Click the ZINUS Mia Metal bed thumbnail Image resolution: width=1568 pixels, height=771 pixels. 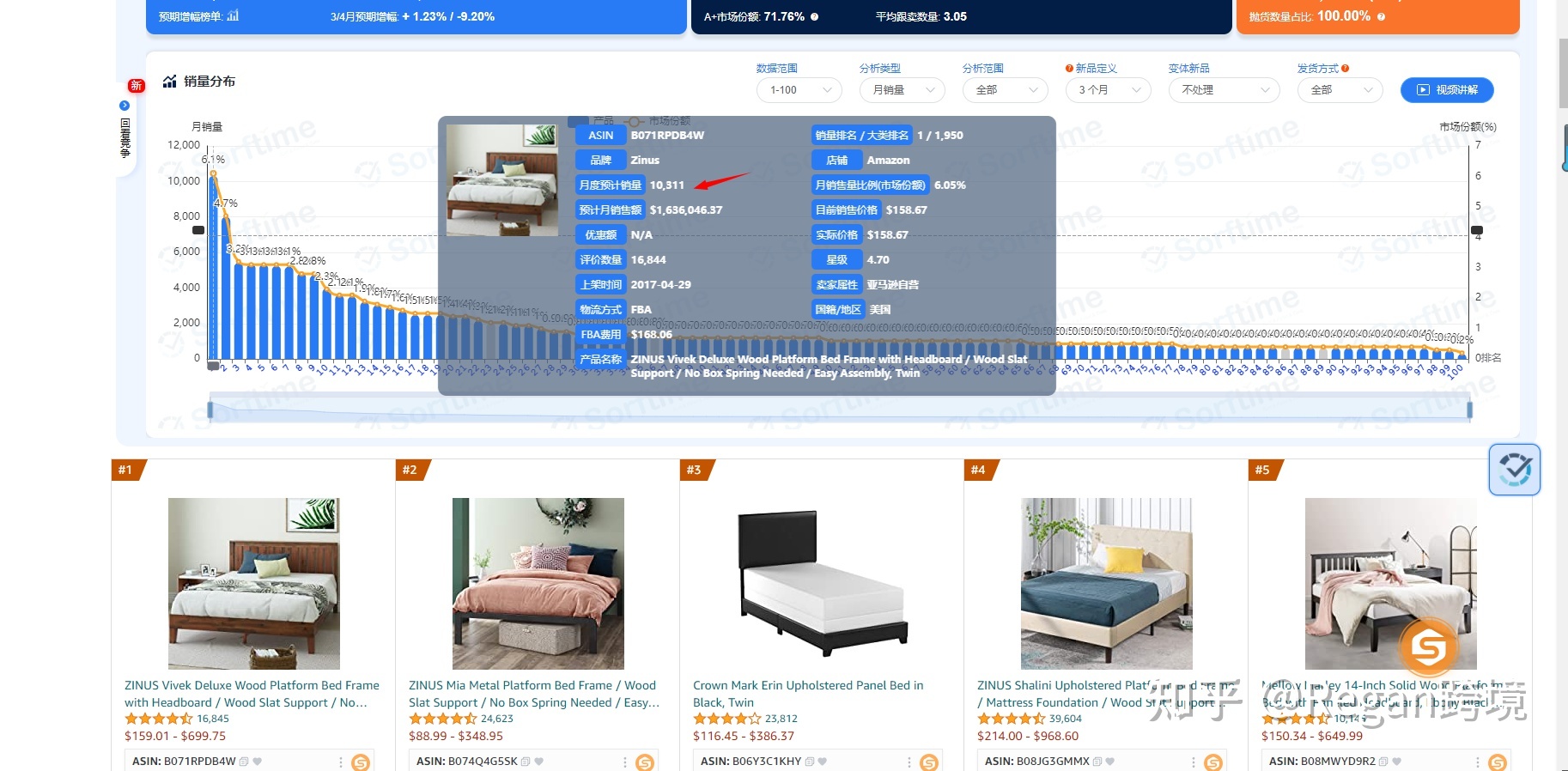tap(538, 584)
